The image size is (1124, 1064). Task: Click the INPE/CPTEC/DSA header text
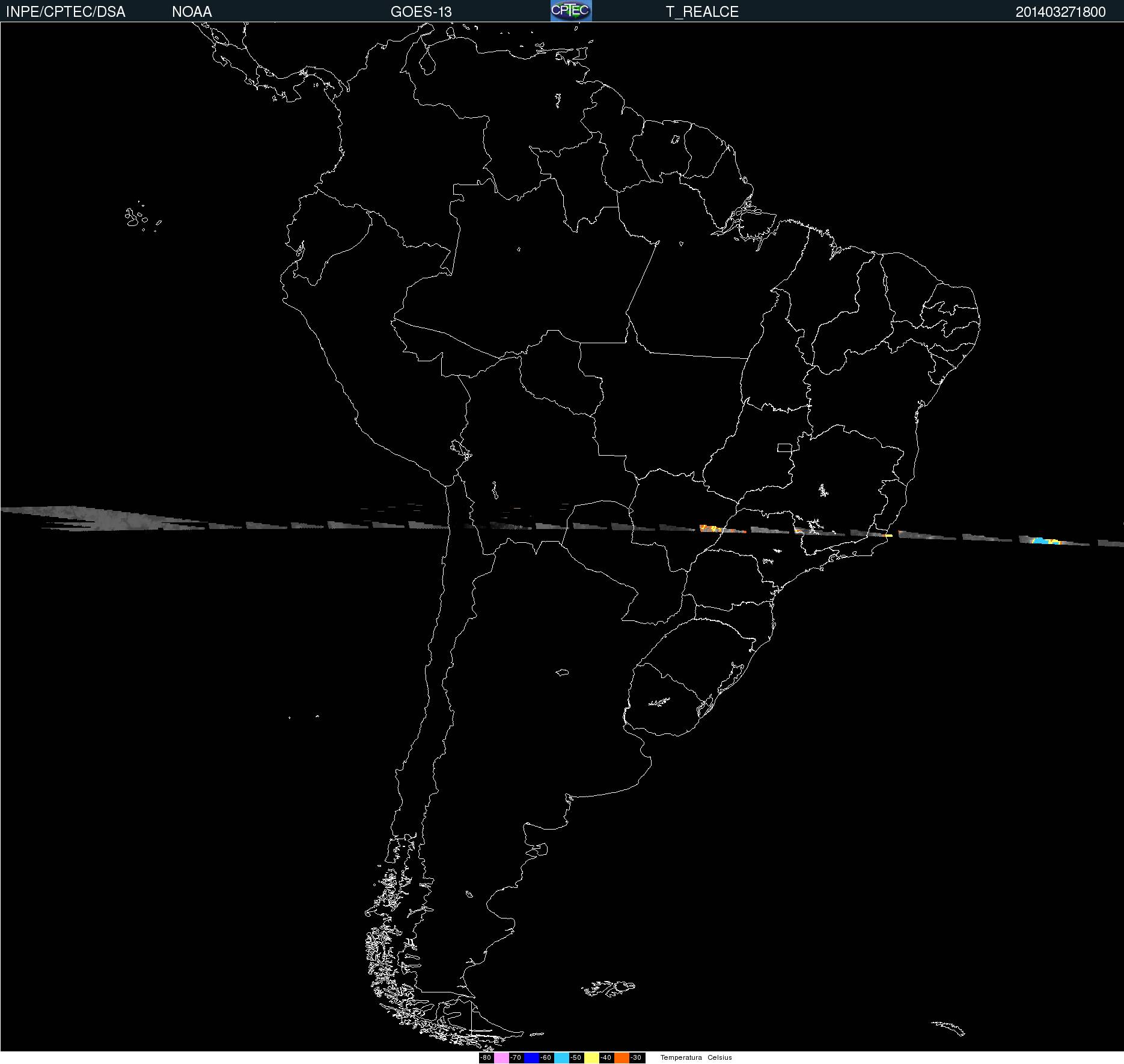[66, 12]
